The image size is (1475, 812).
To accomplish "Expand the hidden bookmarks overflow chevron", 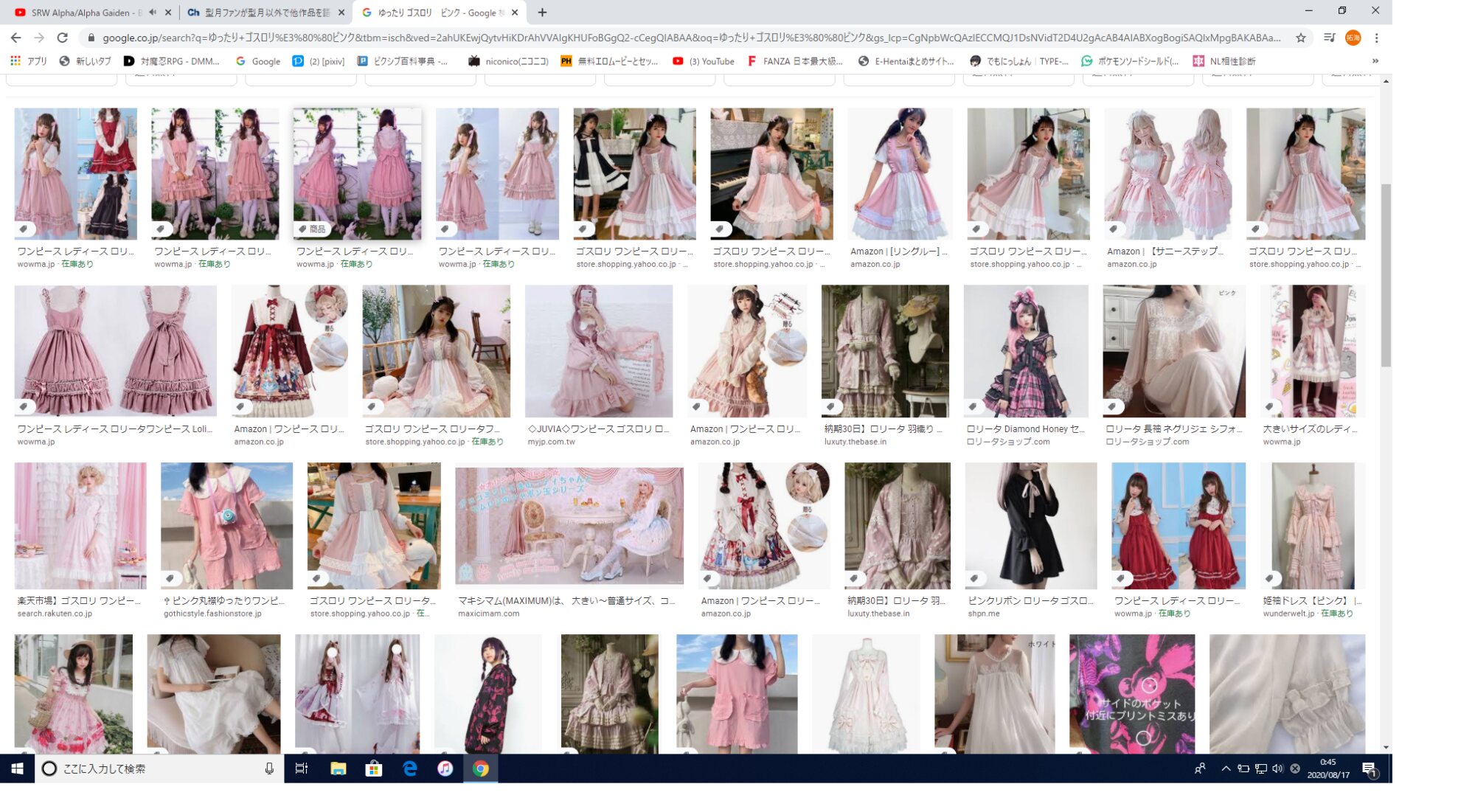I will click(x=1375, y=61).
